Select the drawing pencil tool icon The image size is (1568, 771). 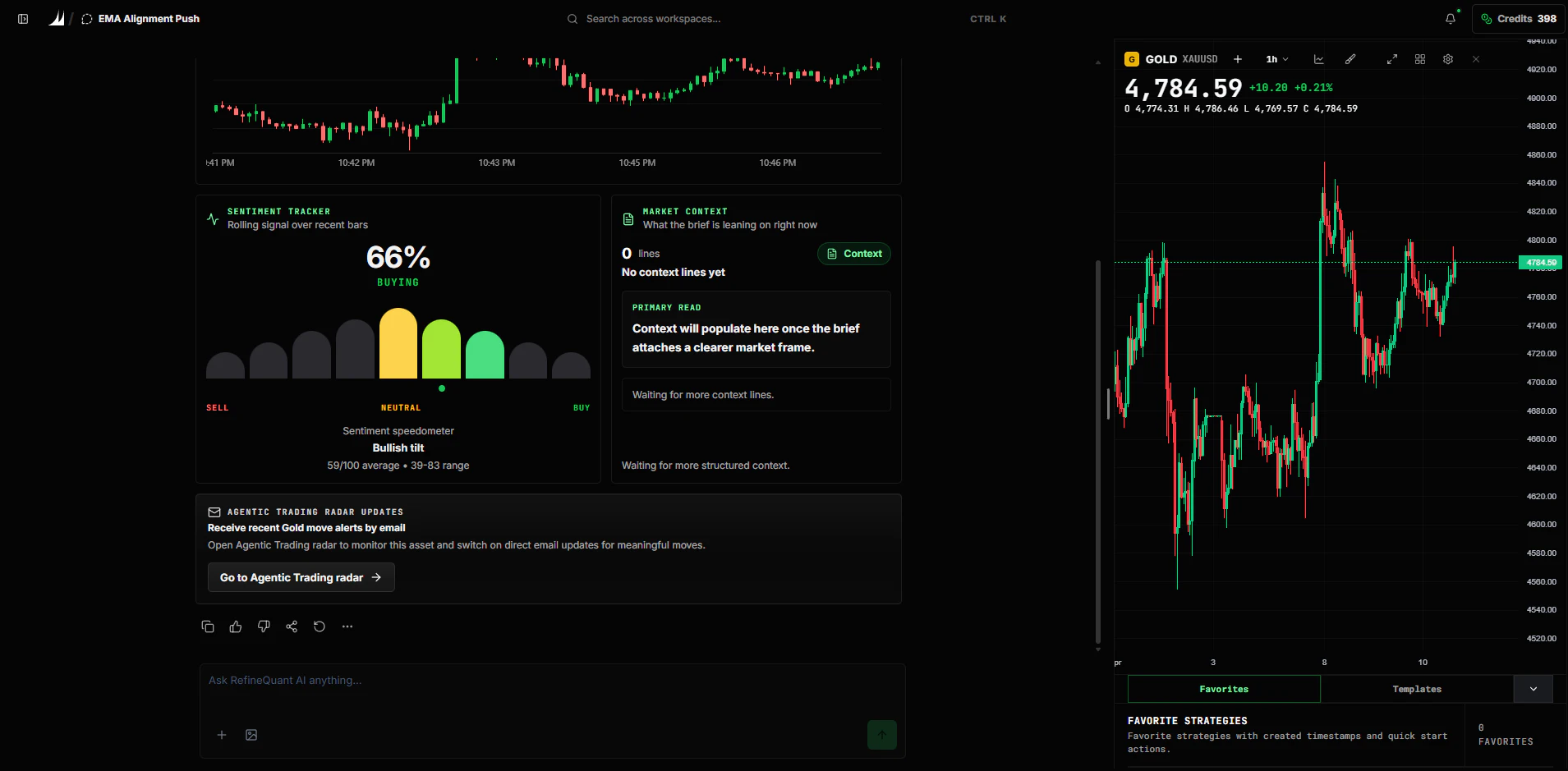pos(1350,59)
